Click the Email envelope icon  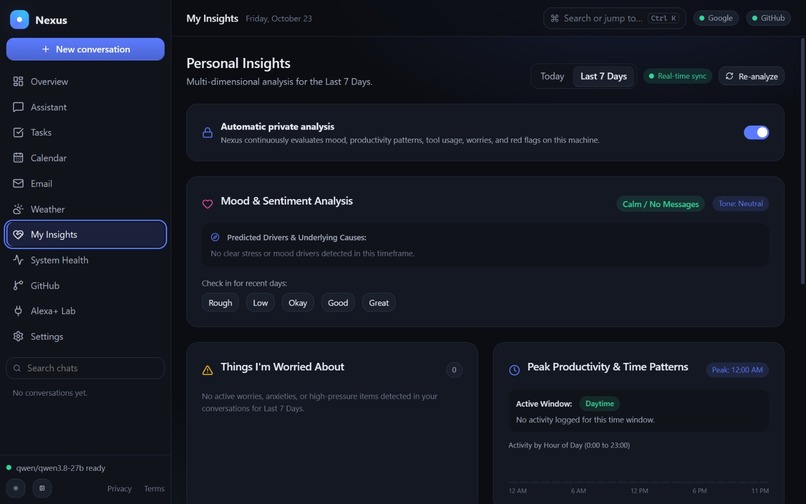pos(18,184)
